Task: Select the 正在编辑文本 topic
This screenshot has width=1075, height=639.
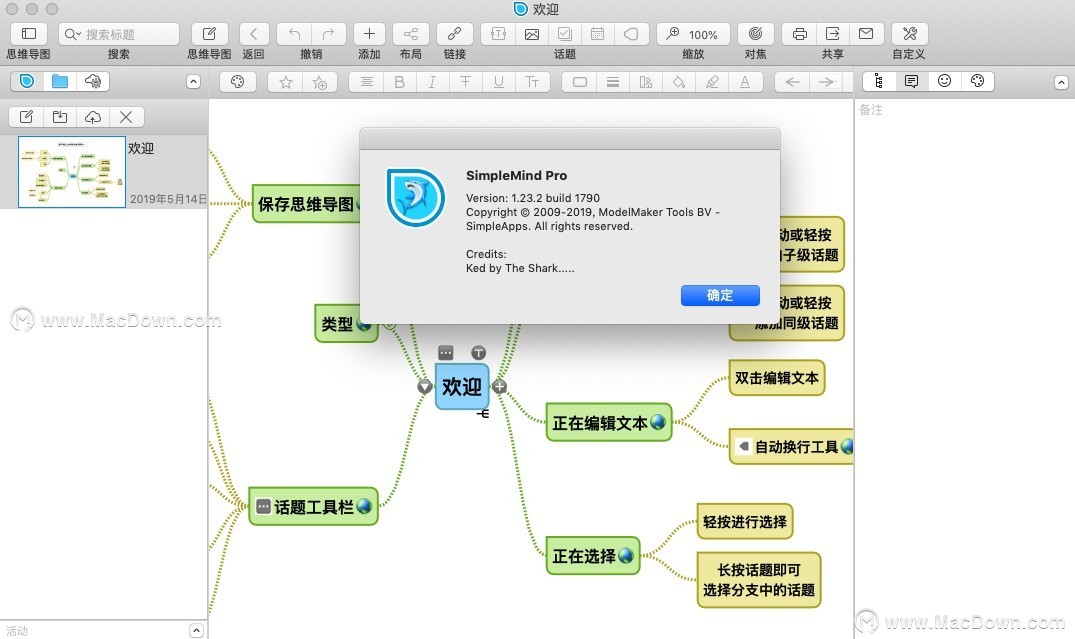Action: click(x=608, y=422)
